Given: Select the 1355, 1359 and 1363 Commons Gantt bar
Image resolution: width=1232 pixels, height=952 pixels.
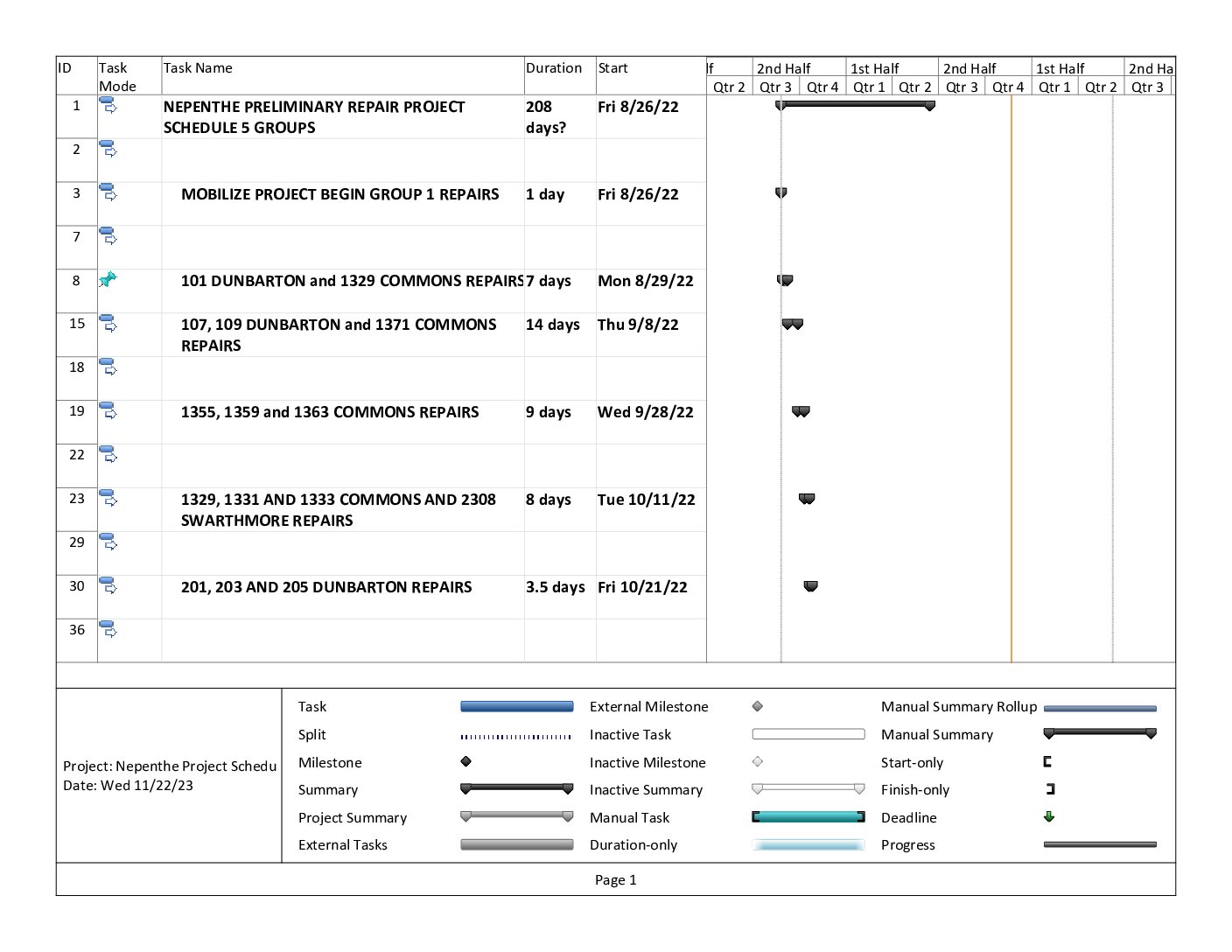Looking at the screenshot, I should coord(801,411).
